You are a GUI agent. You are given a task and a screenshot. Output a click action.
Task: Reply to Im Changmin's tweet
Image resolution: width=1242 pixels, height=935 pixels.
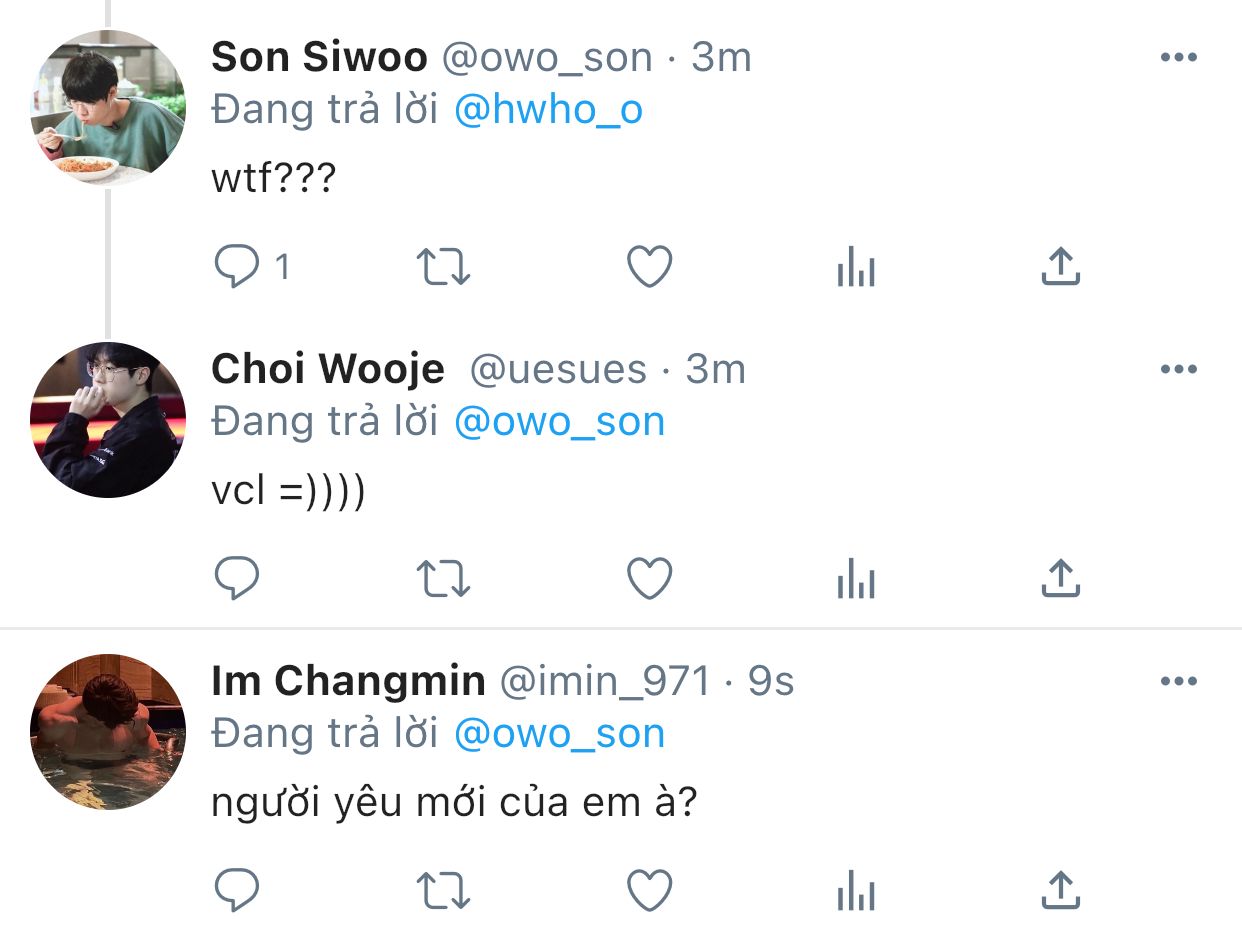(237, 889)
